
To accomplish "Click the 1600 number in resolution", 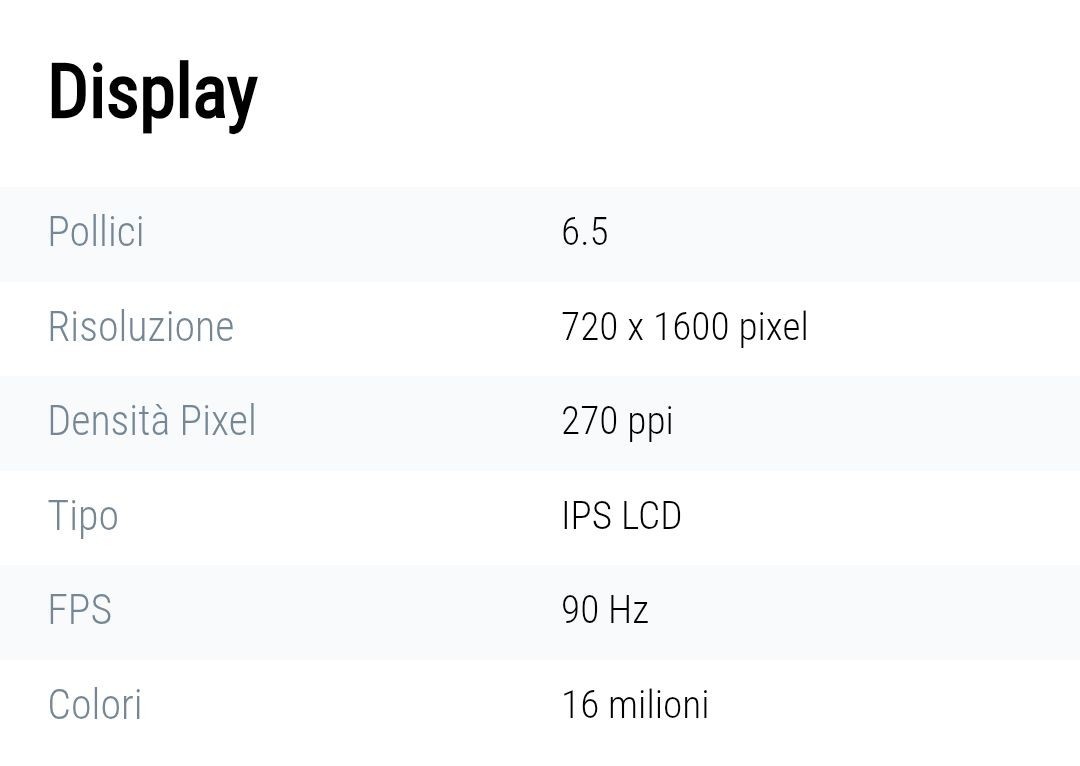I will click(x=691, y=327).
